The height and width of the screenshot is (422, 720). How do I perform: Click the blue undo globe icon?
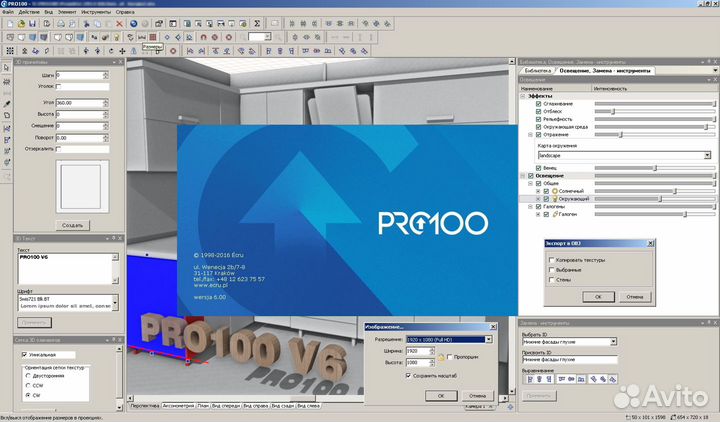pos(133,22)
